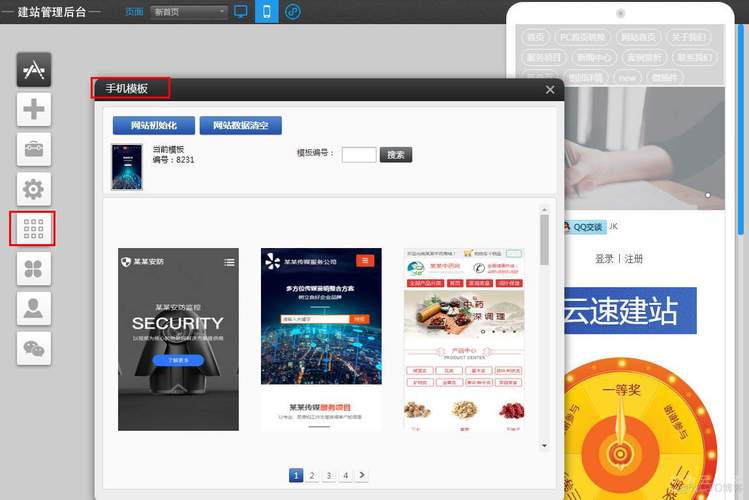
Task: Click the circular icon in top bar
Action: click(293, 11)
